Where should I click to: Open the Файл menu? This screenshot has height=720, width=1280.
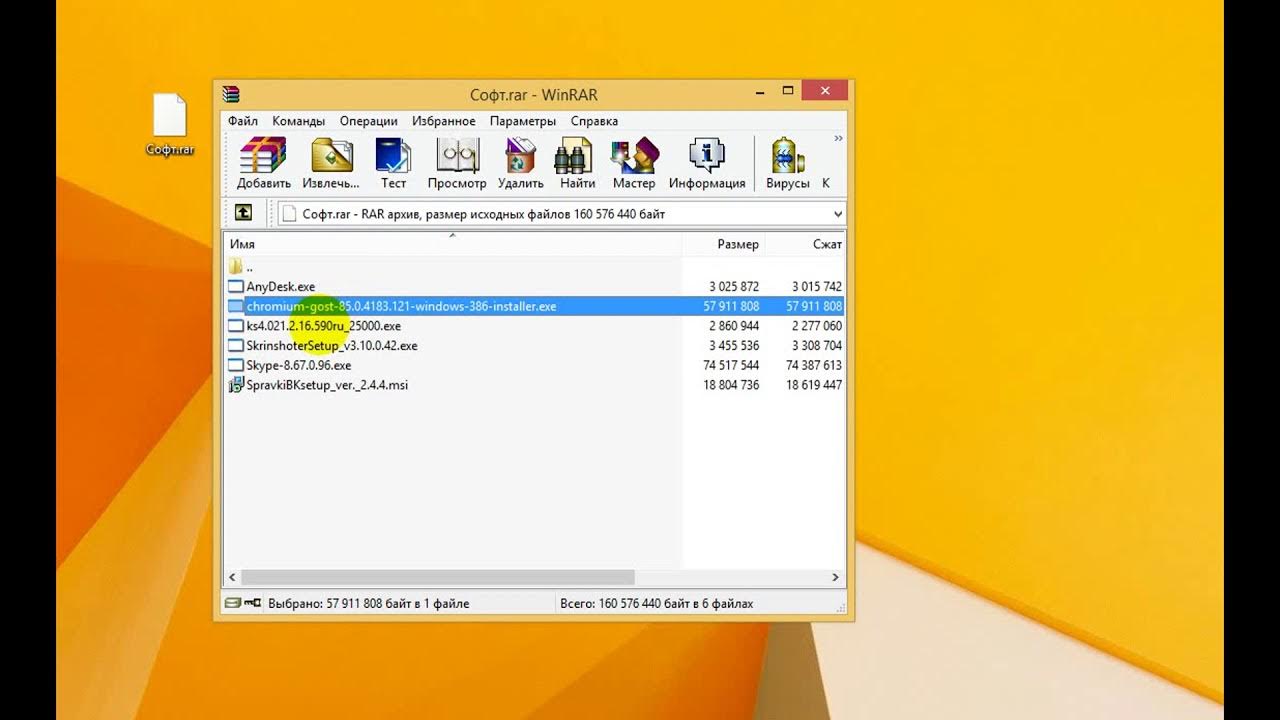(x=243, y=121)
